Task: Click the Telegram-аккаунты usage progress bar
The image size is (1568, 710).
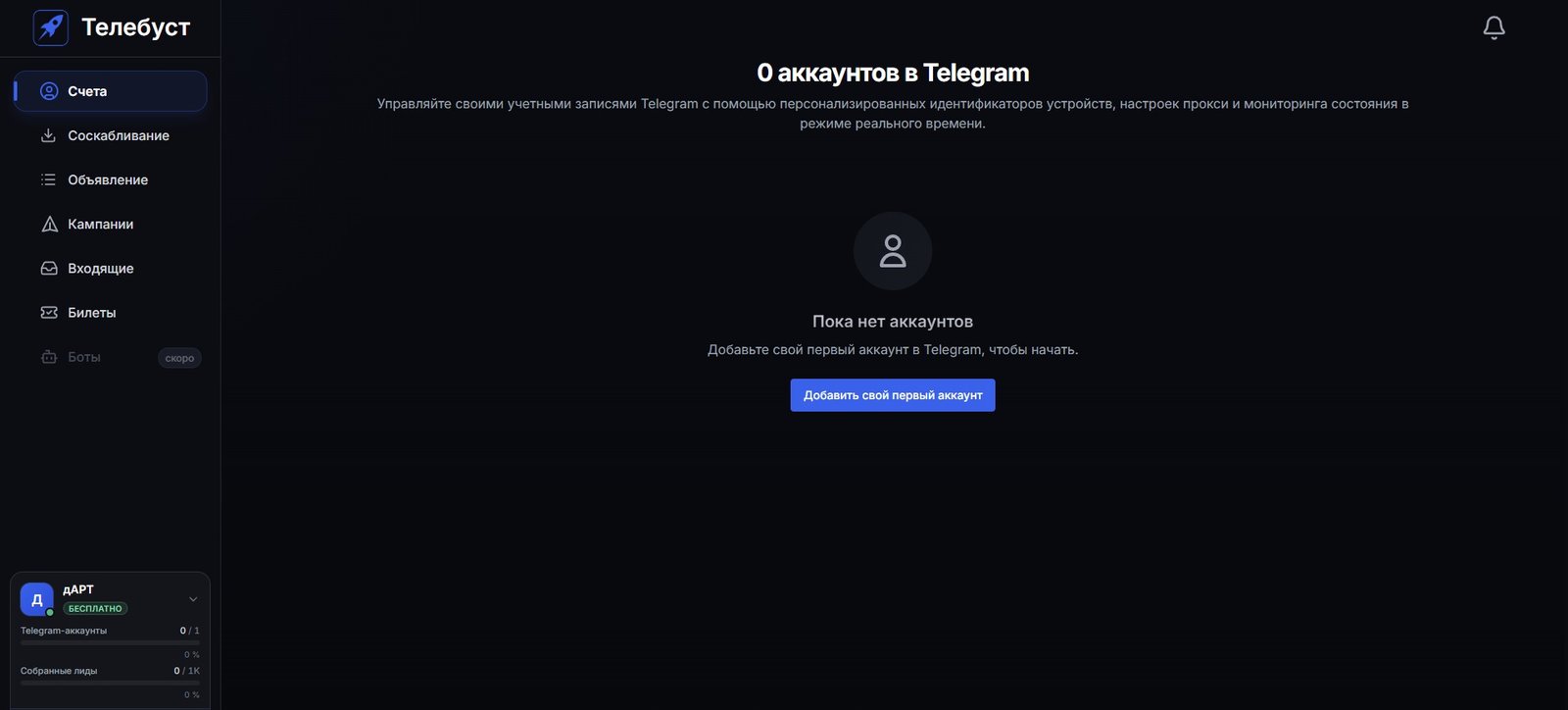Action: [110, 643]
